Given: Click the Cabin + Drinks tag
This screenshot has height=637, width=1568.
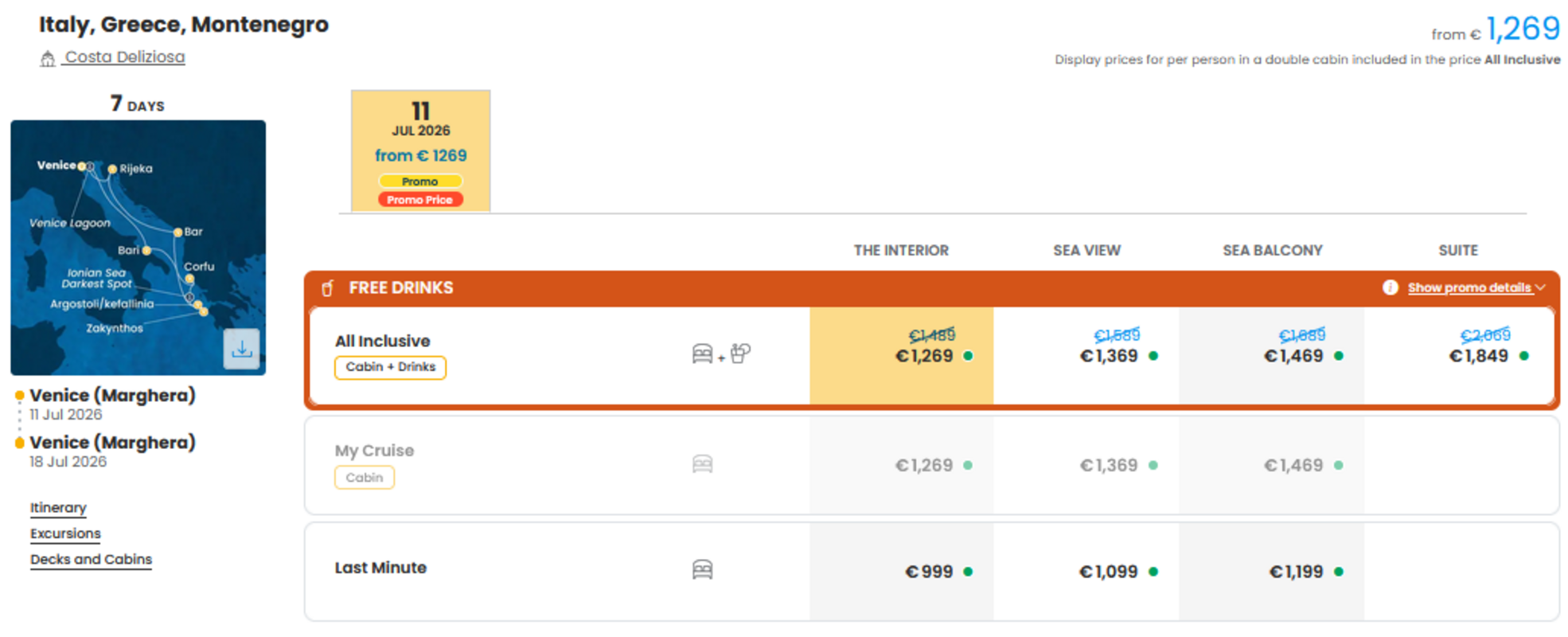Looking at the screenshot, I should pos(390,367).
